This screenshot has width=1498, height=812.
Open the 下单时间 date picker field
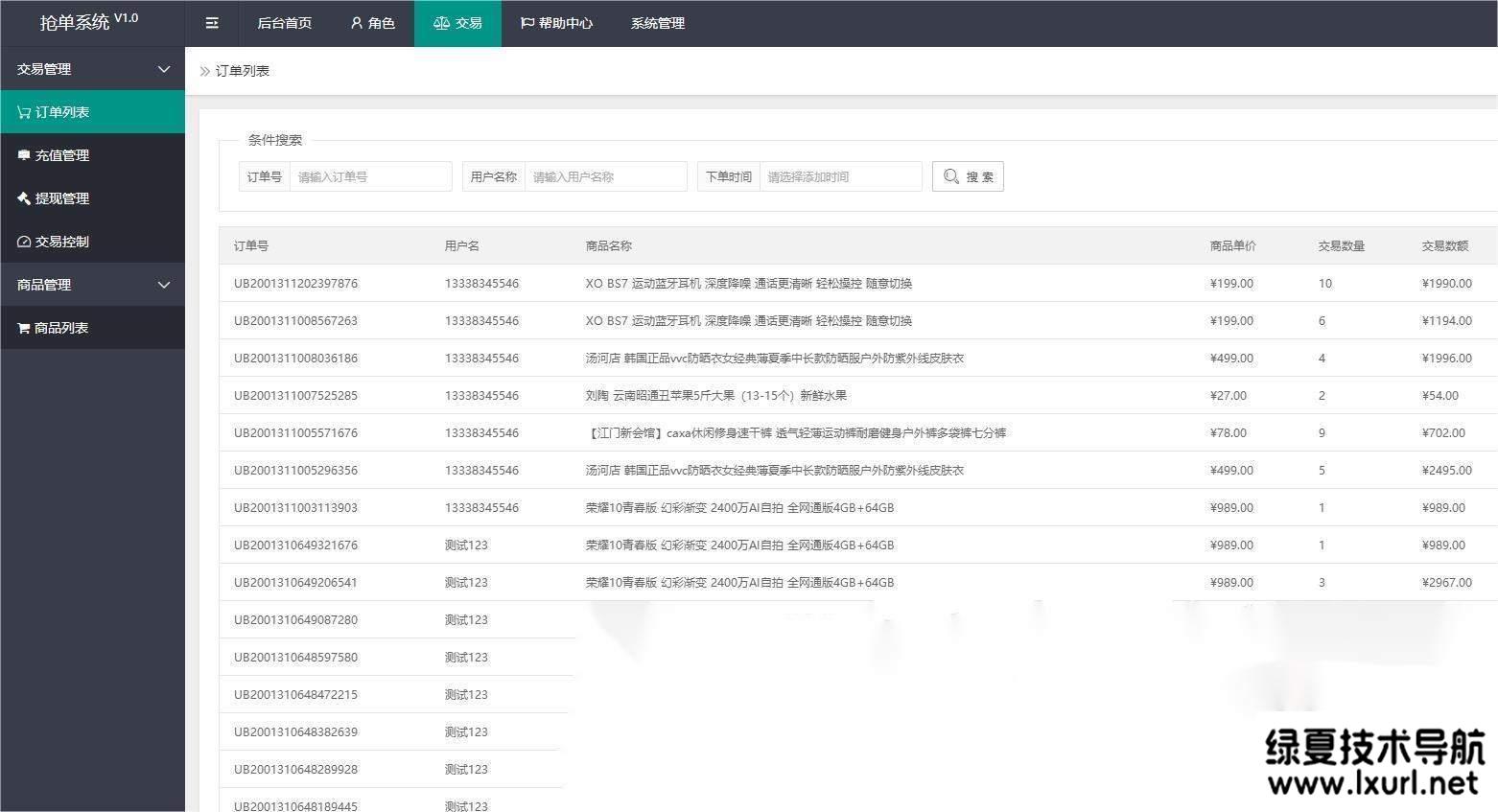coord(840,176)
